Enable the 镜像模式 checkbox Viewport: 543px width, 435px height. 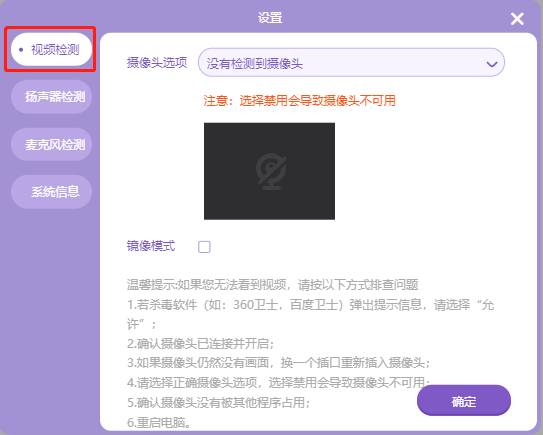coord(204,247)
